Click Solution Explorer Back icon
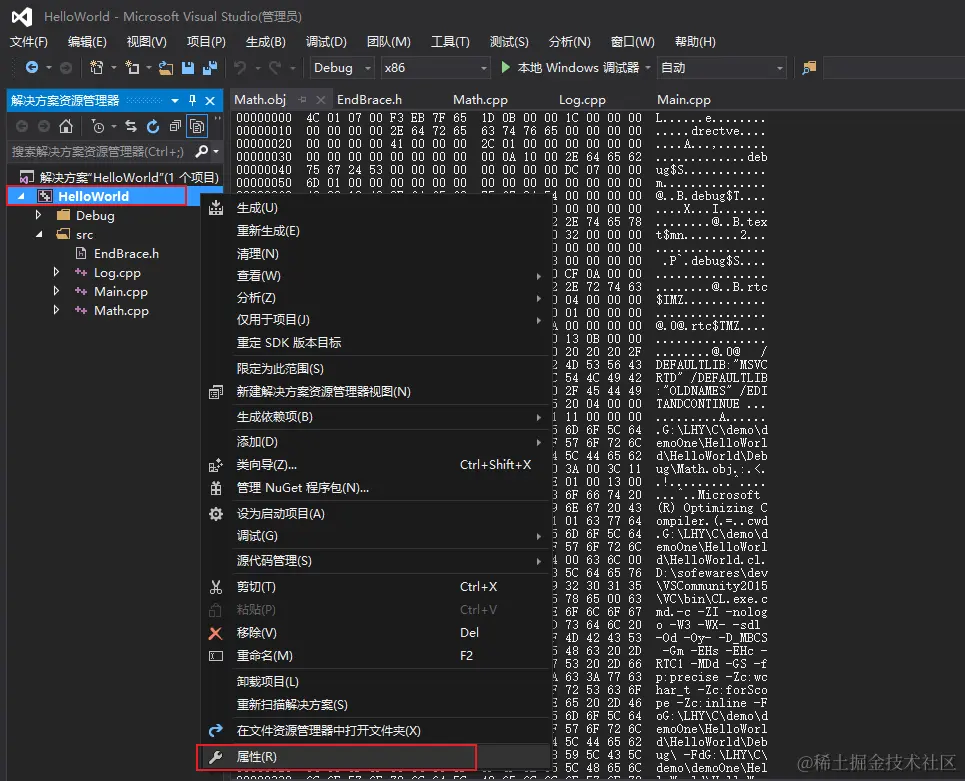The image size is (965, 781). 22,126
